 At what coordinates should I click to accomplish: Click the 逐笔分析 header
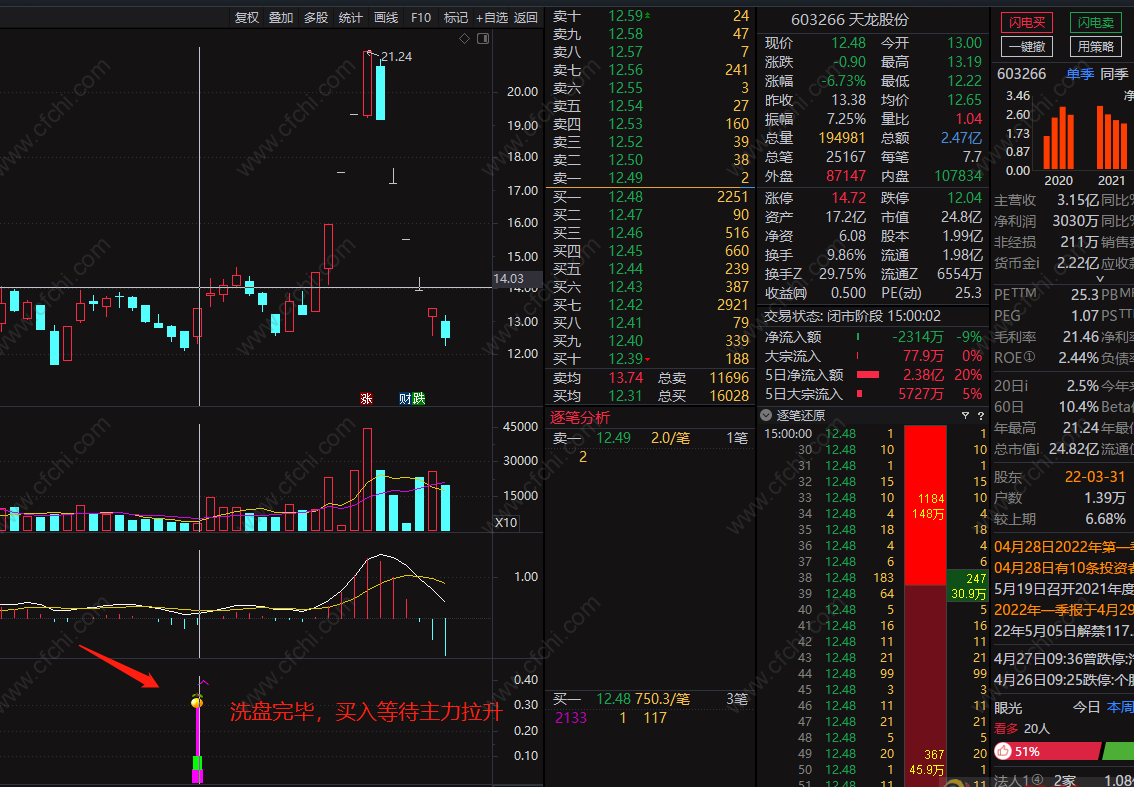(x=580, y=417)
